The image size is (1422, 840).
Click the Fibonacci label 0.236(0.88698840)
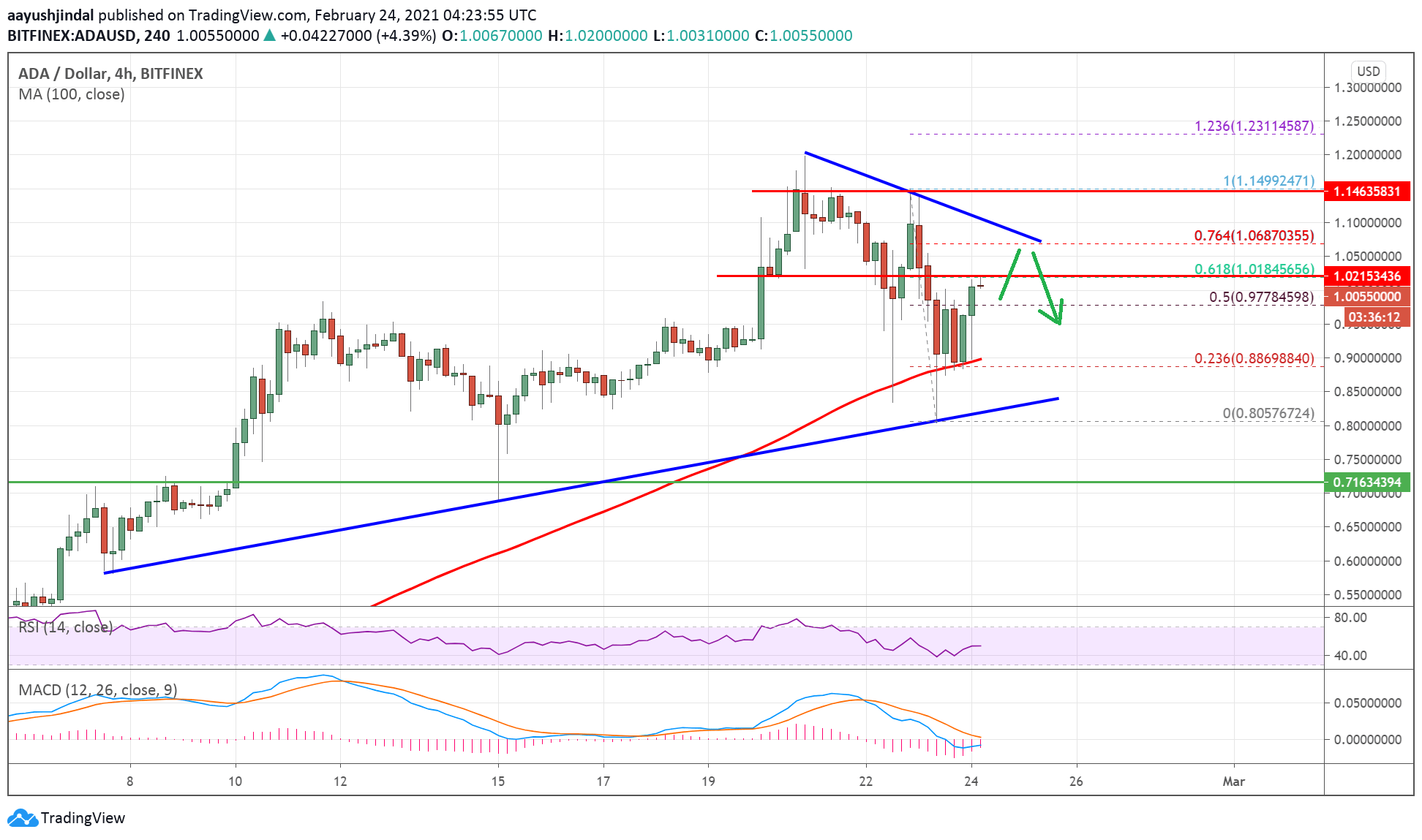1254,358
